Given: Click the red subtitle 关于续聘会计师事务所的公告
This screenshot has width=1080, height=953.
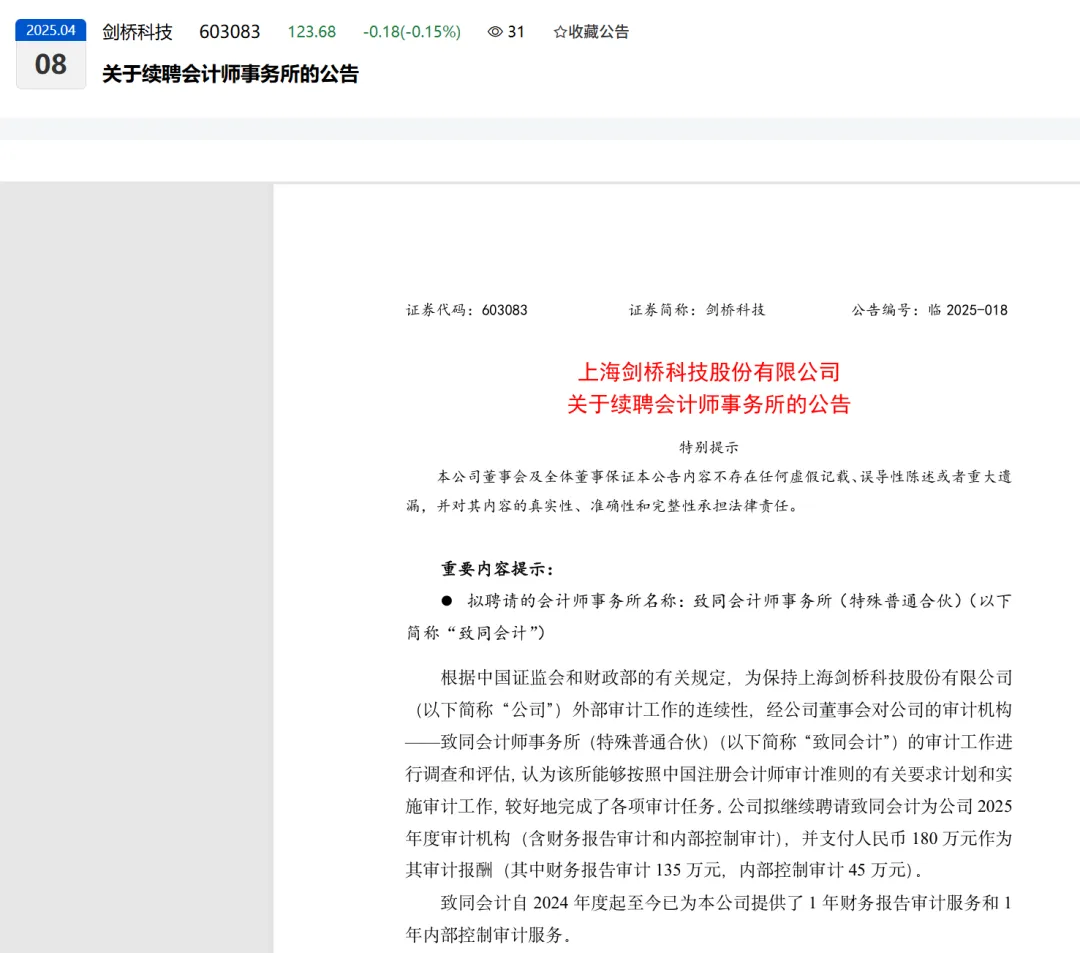Looking at the screenshot, I should click(x=709, y=404).
